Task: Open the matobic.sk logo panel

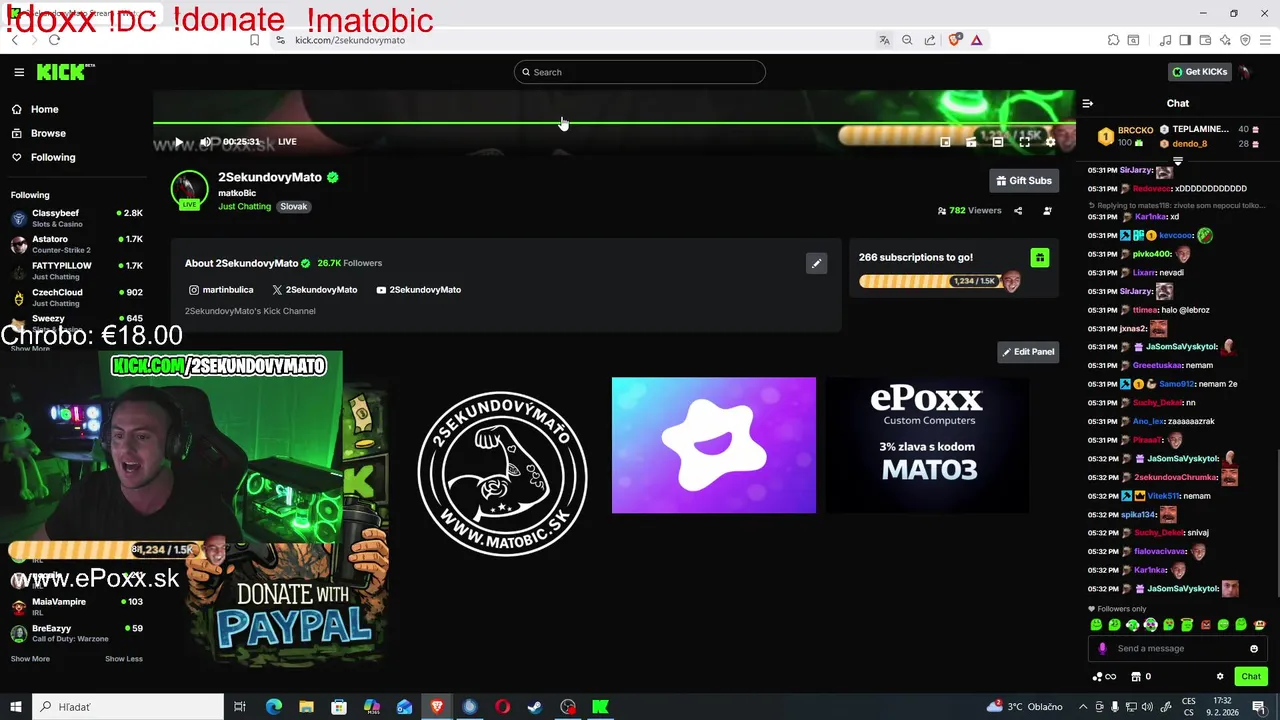Action: point(502,474)
